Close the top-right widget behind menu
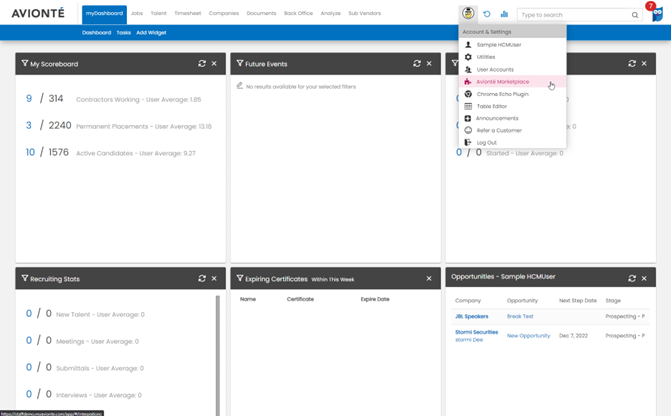This screenshot has width=671, height=416. [644, 63]
